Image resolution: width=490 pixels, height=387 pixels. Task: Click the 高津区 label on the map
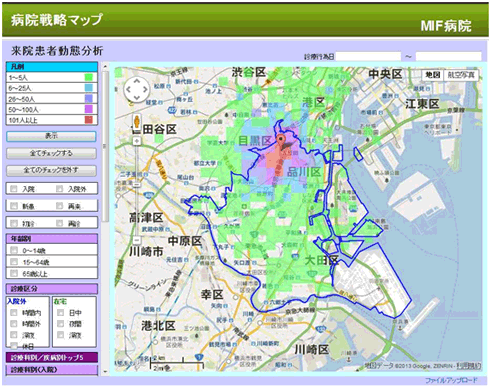tap(146, 218)
